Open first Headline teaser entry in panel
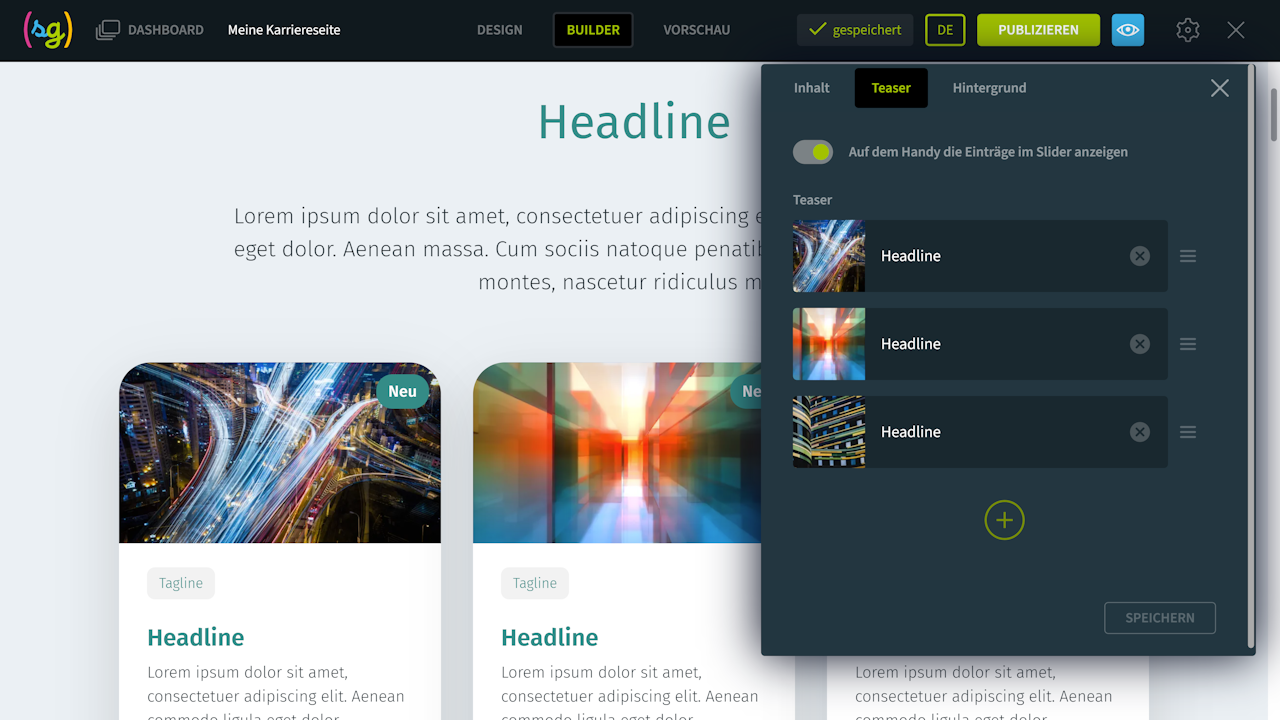The image size is (1280, 720). 980,256
